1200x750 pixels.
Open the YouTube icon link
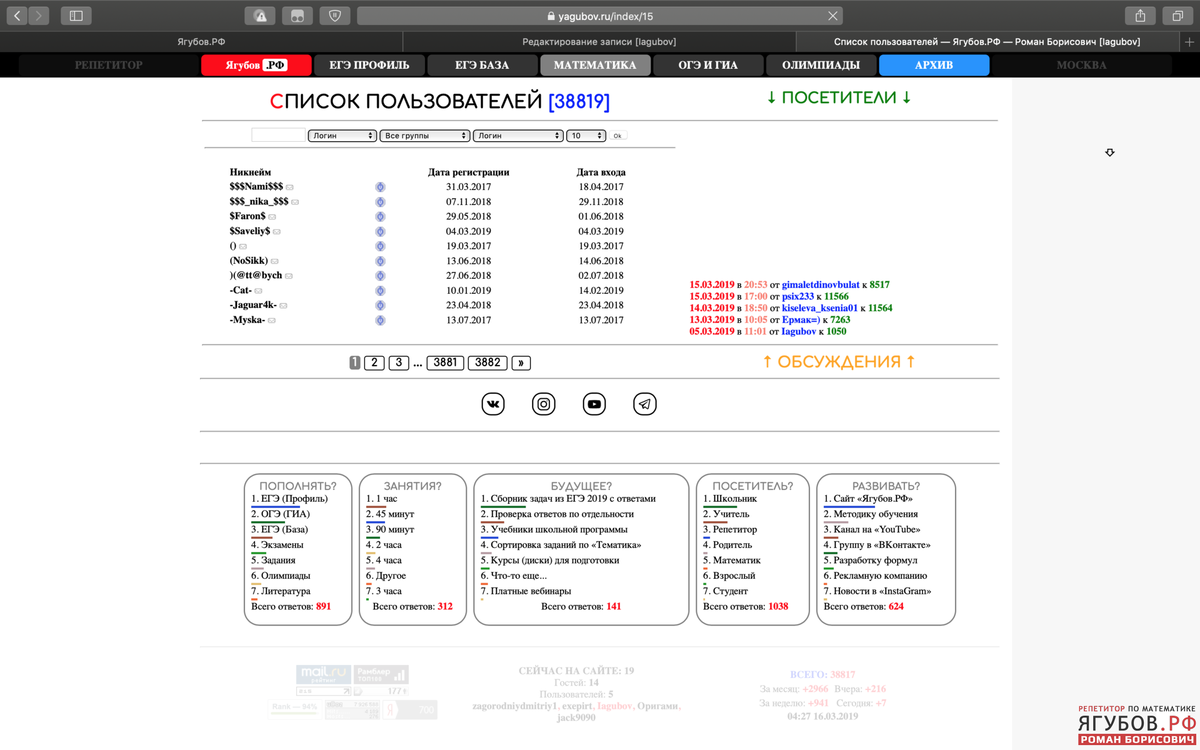(594, 404)
